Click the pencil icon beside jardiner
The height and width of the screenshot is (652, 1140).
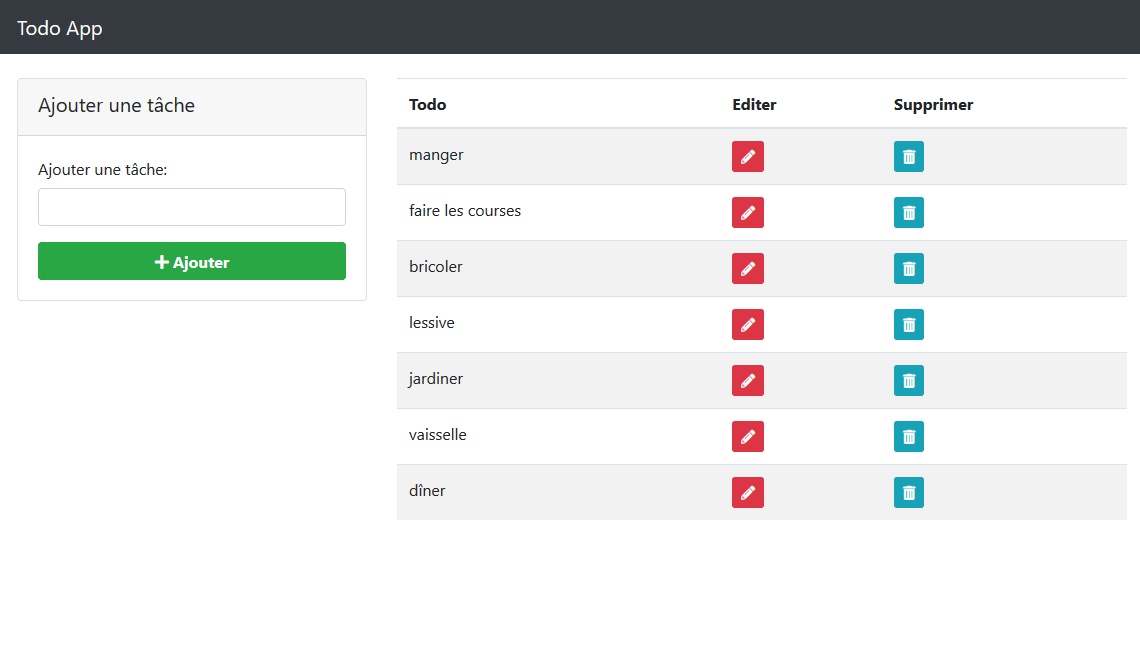pyautogui.click(x=747, y=381)
